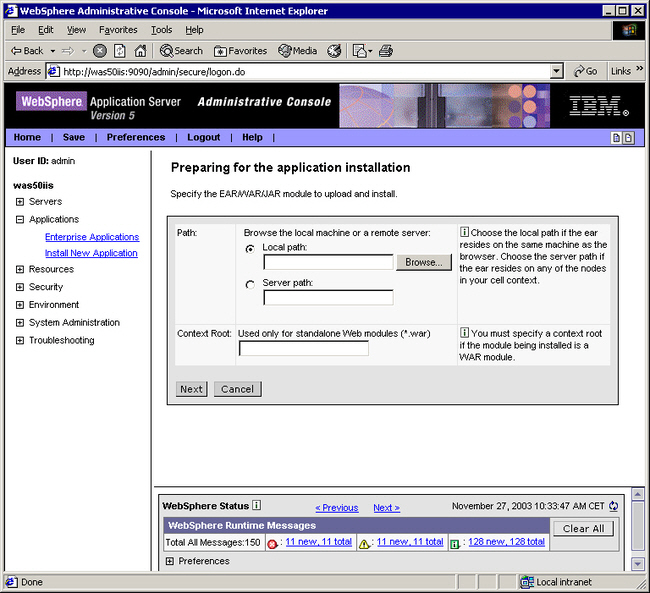Click the Home page icon
650x593 pixels.
click(x=141, y=51)
